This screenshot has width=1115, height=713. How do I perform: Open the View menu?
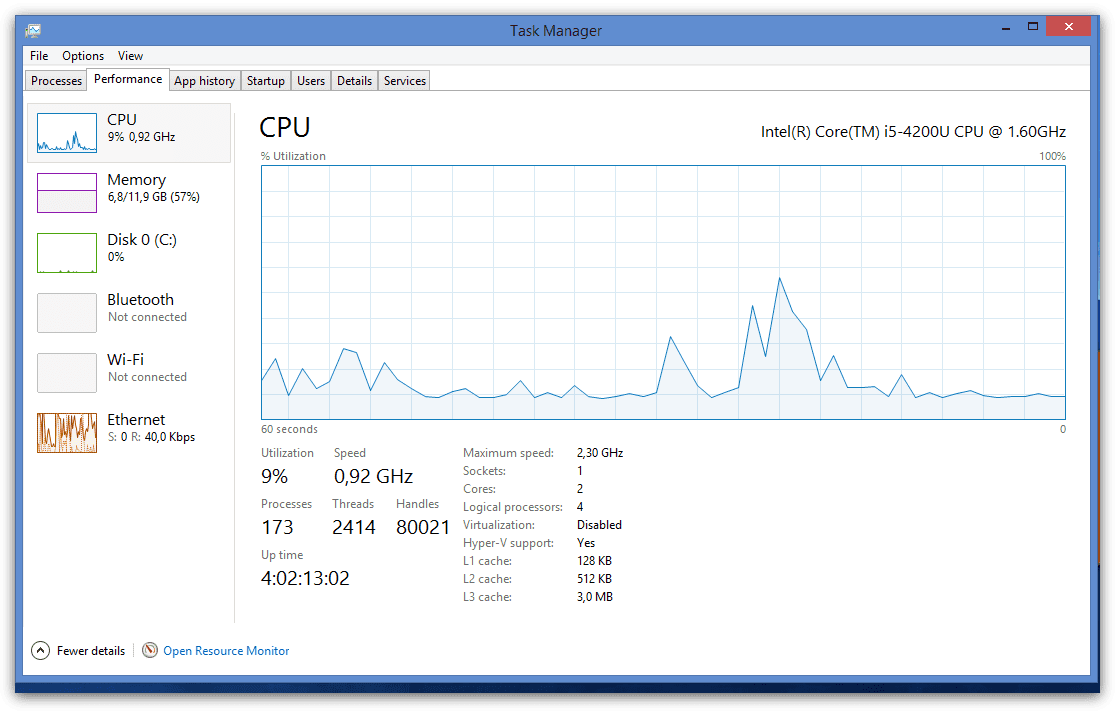pos(130,56)
